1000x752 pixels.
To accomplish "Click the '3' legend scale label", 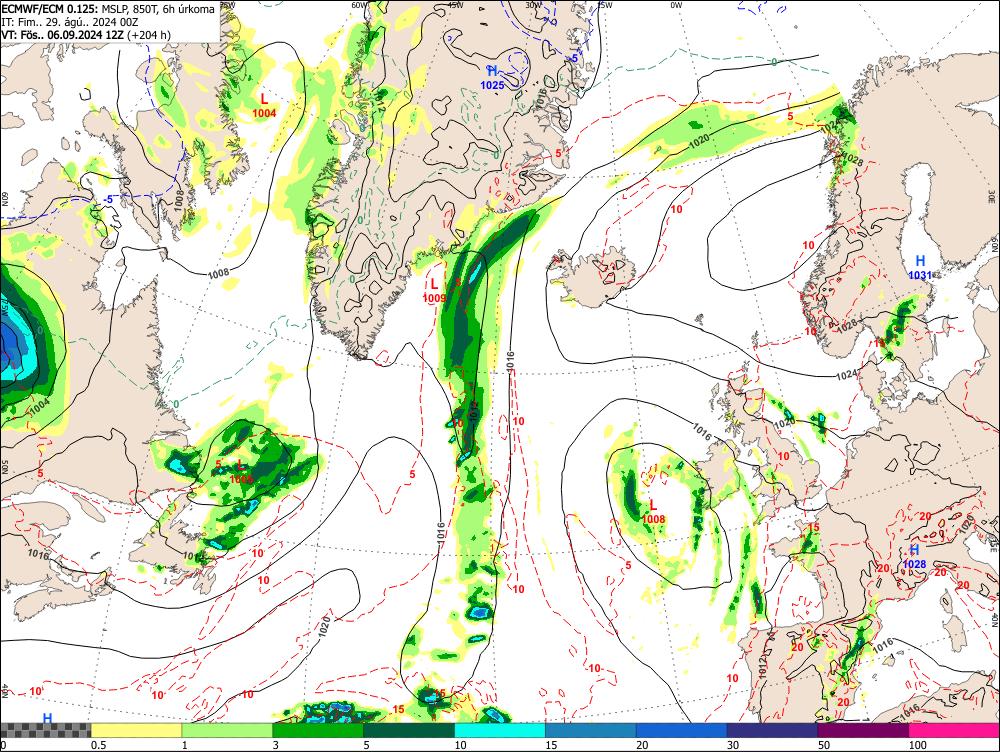I will pyautogui.click(x=276, y=745).
